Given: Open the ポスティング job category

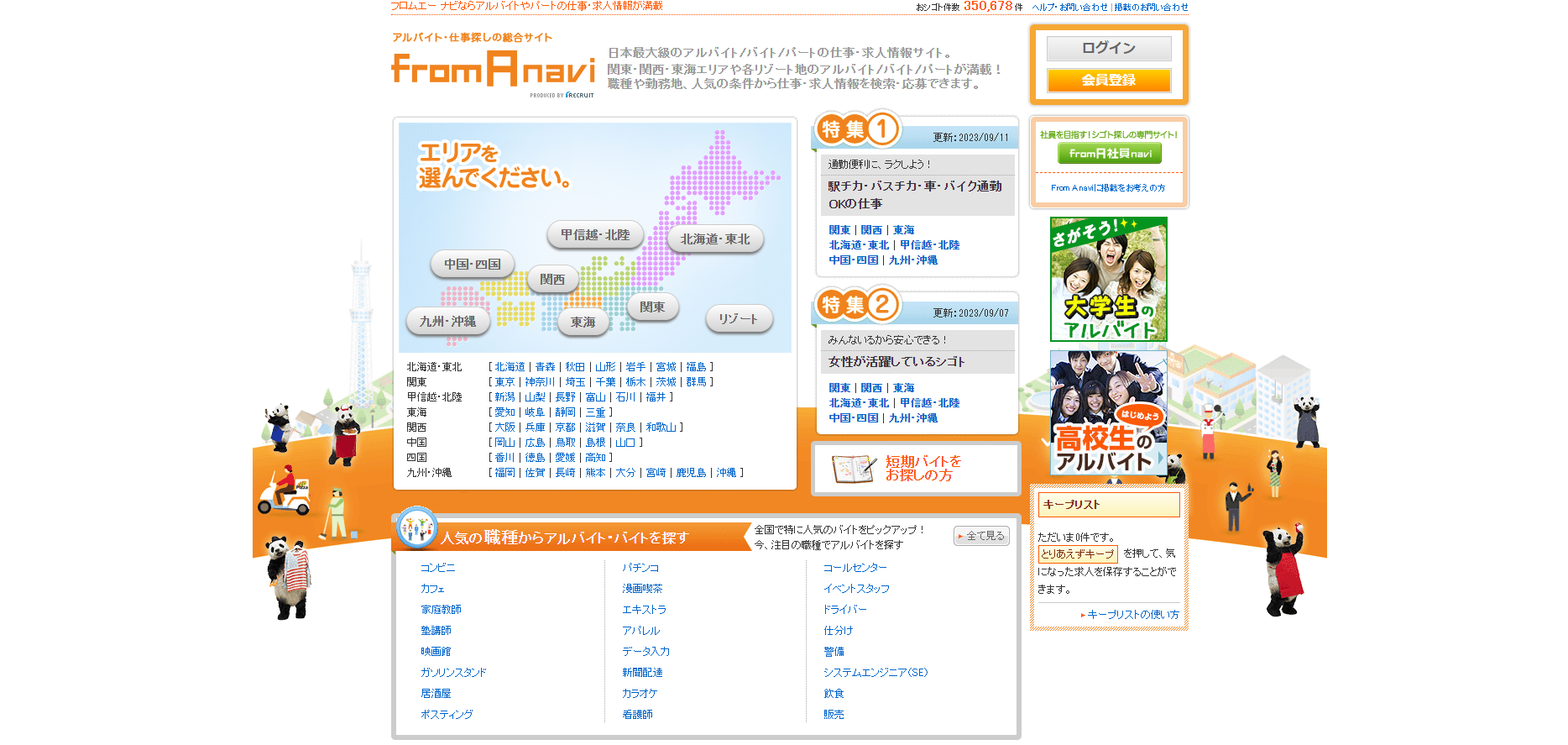Looking at the screenshot, I should pyautogui.click(x=447, y=715).
